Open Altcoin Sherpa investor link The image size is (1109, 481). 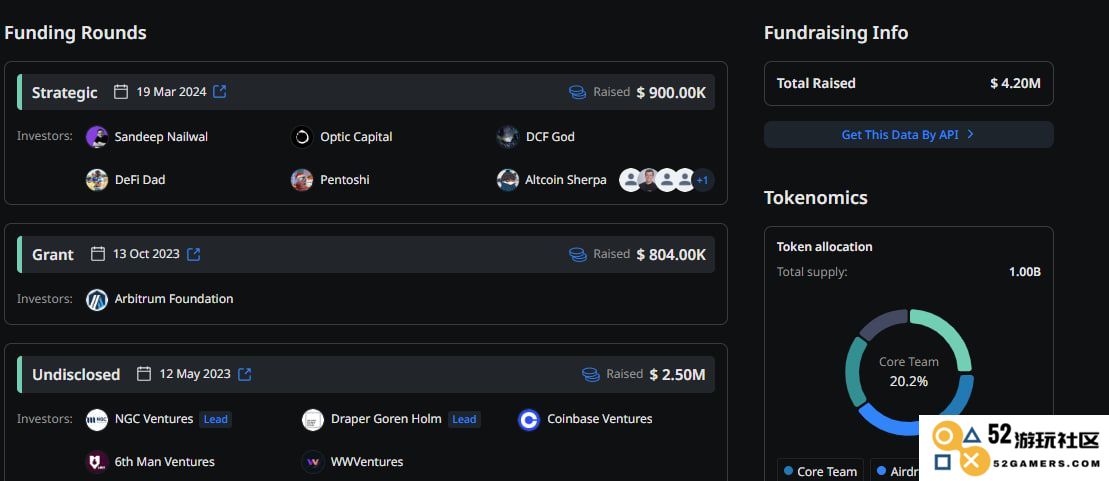566,180
